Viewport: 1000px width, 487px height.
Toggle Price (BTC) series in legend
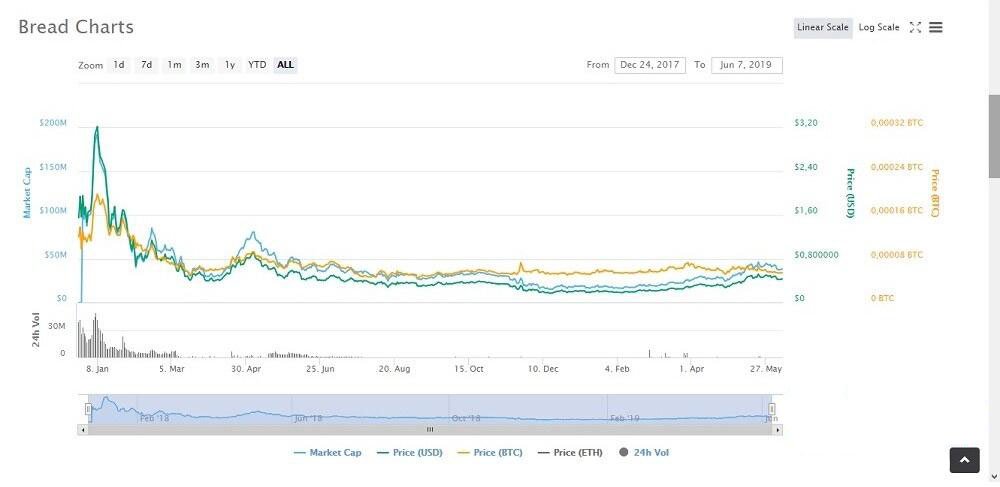tap(490, 453)
